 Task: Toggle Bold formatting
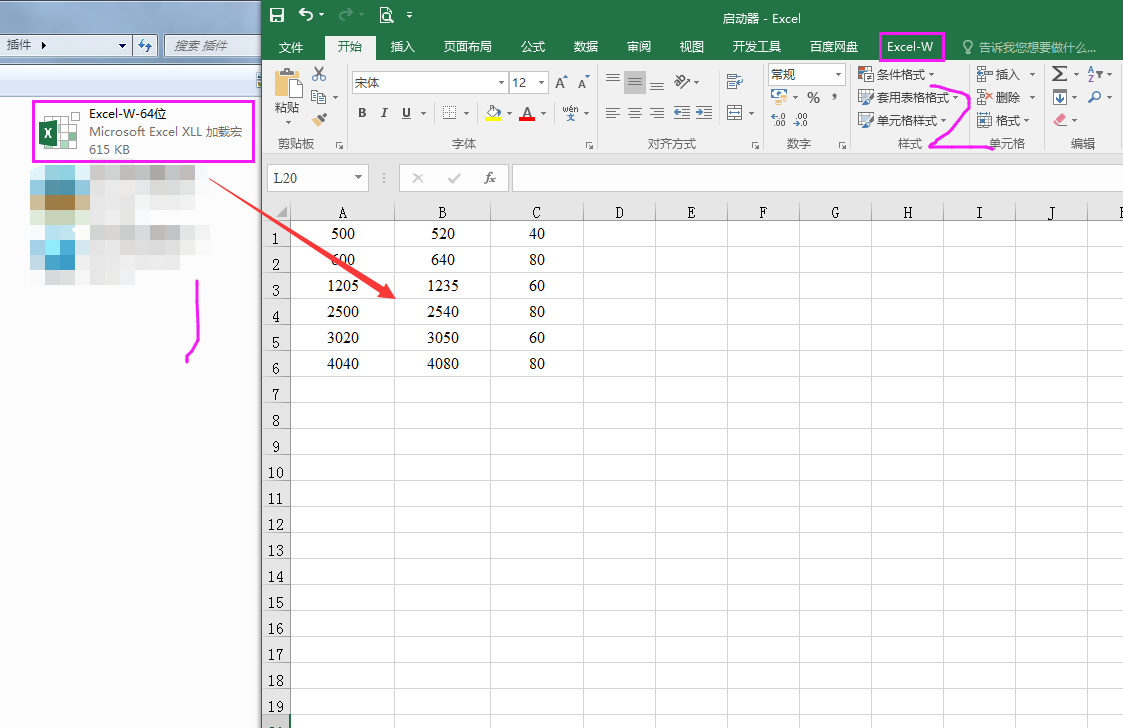tap(362, 112)
